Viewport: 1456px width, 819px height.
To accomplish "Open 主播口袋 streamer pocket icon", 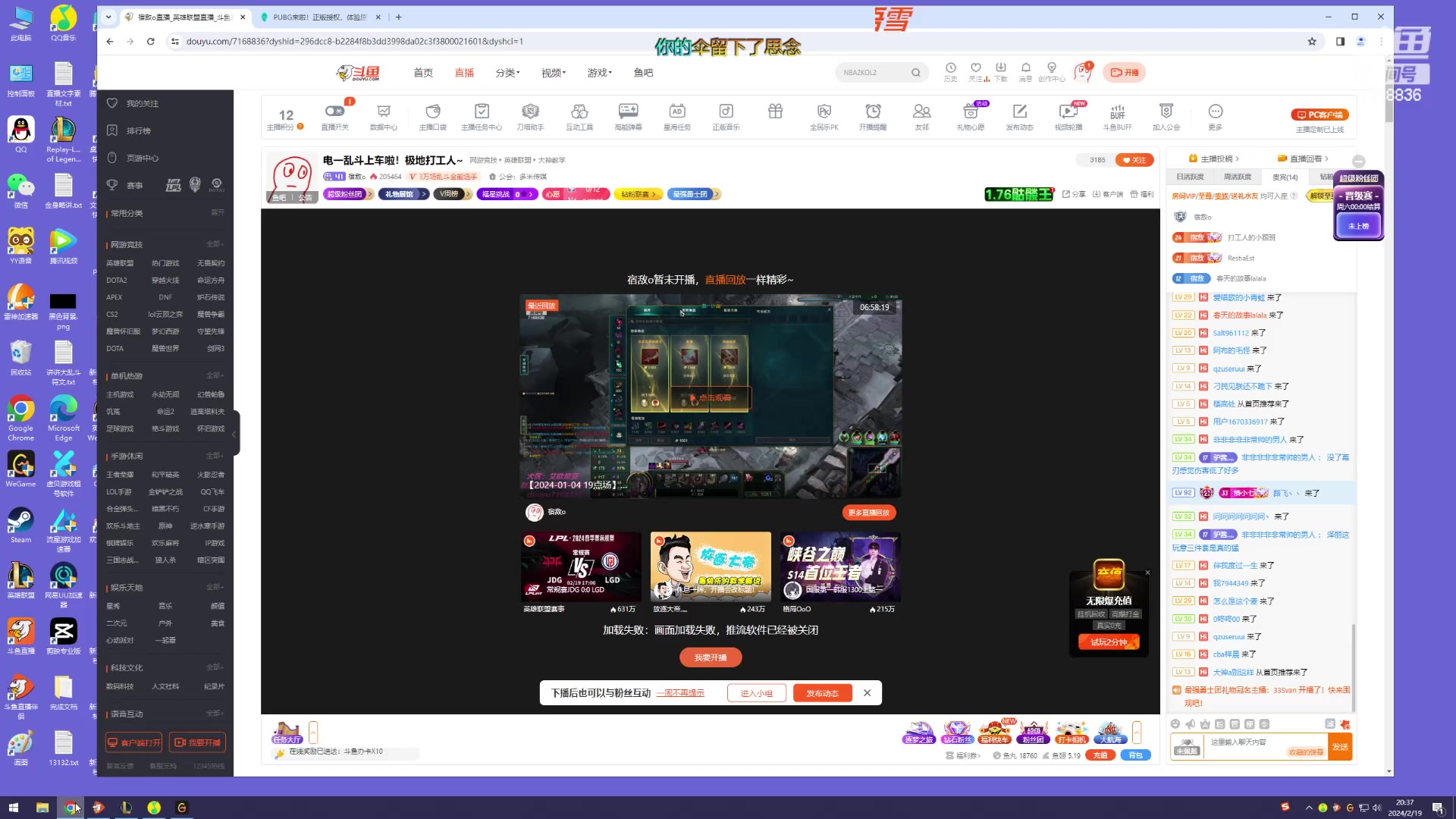I will (x=433, y=111).
